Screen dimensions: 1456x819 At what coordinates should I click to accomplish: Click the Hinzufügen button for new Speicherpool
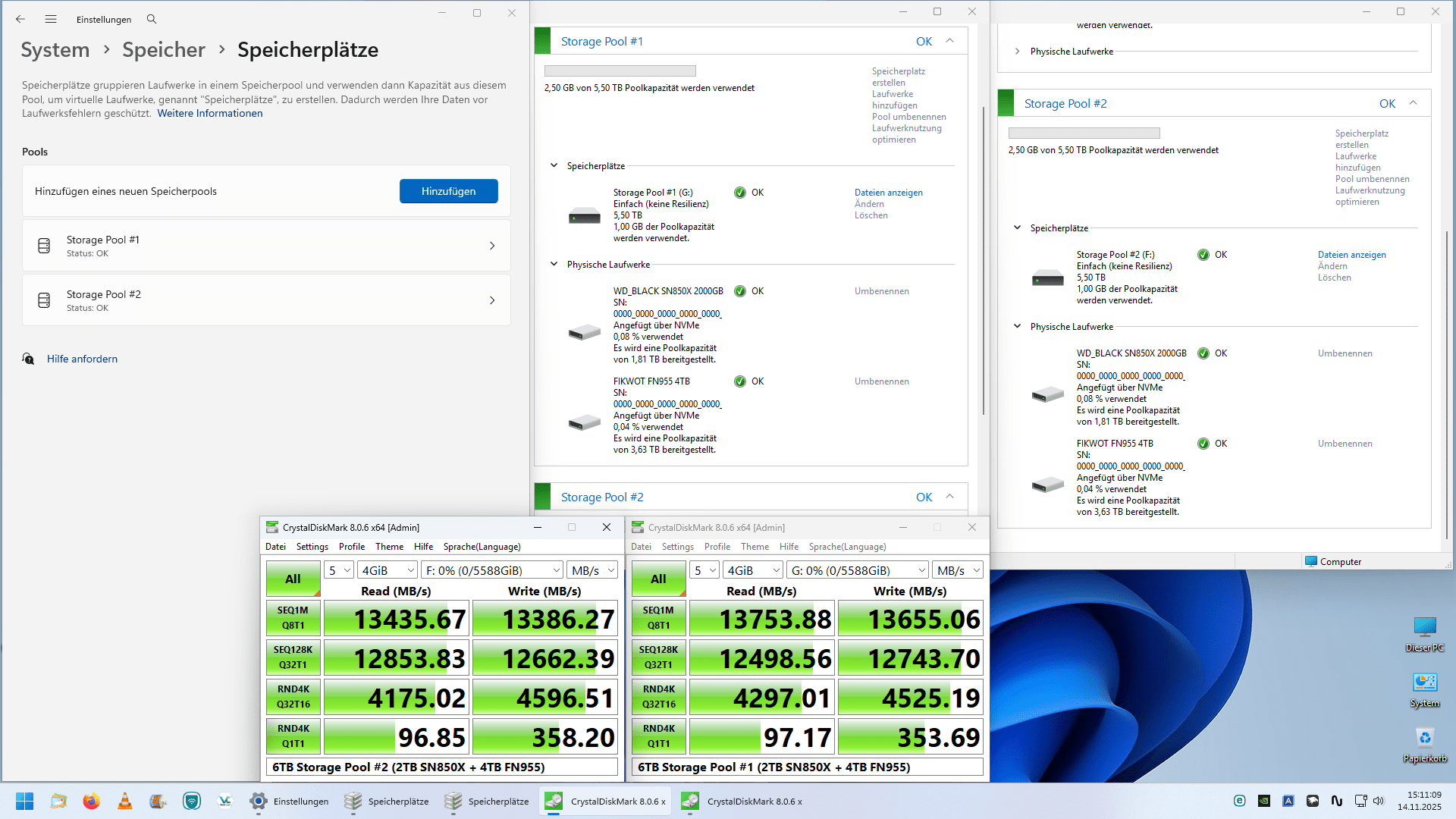(448, 191)
